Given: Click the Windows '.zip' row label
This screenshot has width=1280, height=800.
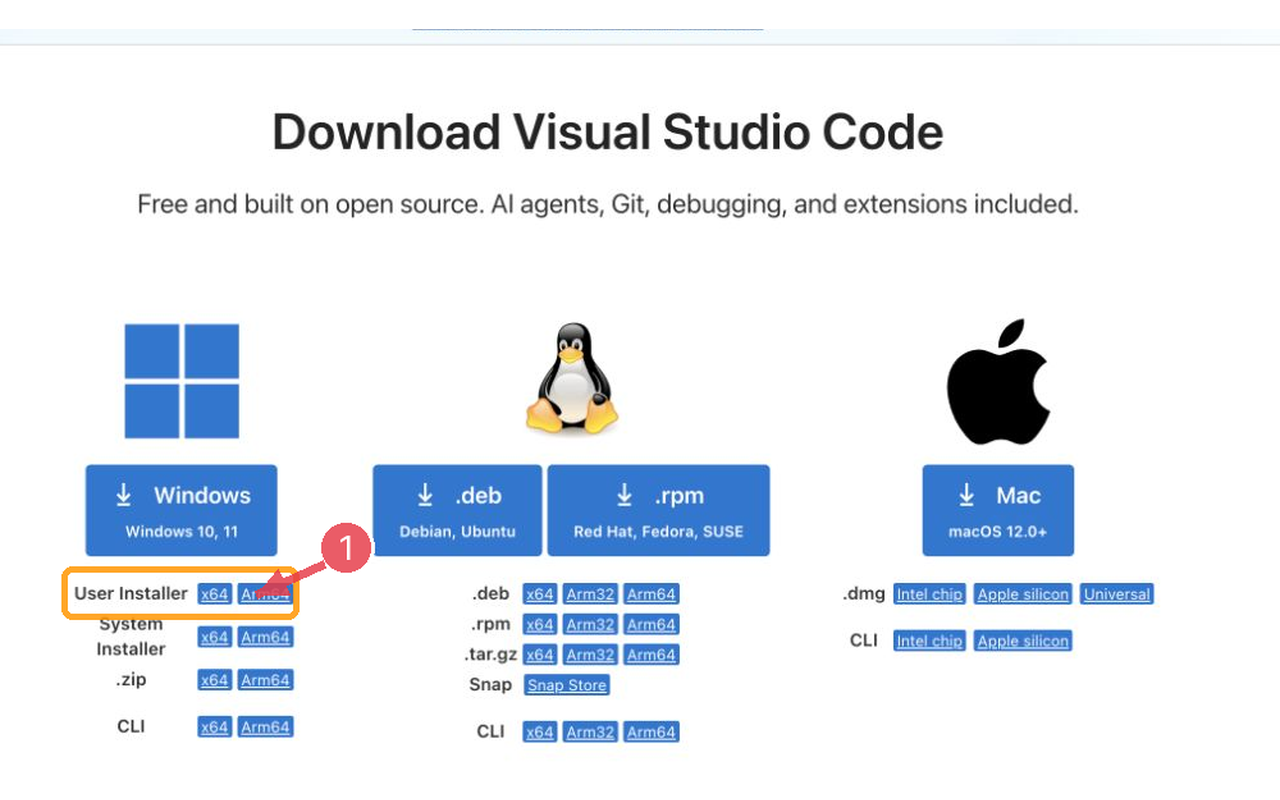Looking at the screenshot, I should [x=131, y=679].
